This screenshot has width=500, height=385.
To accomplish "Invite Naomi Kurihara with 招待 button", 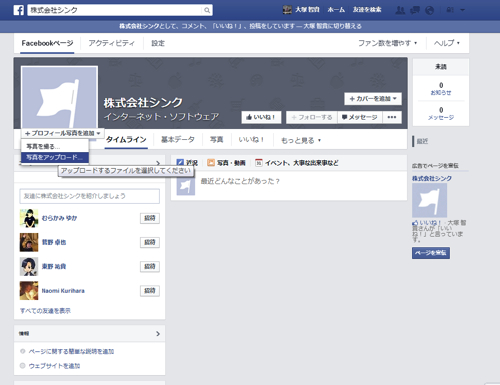I will 150,291.
